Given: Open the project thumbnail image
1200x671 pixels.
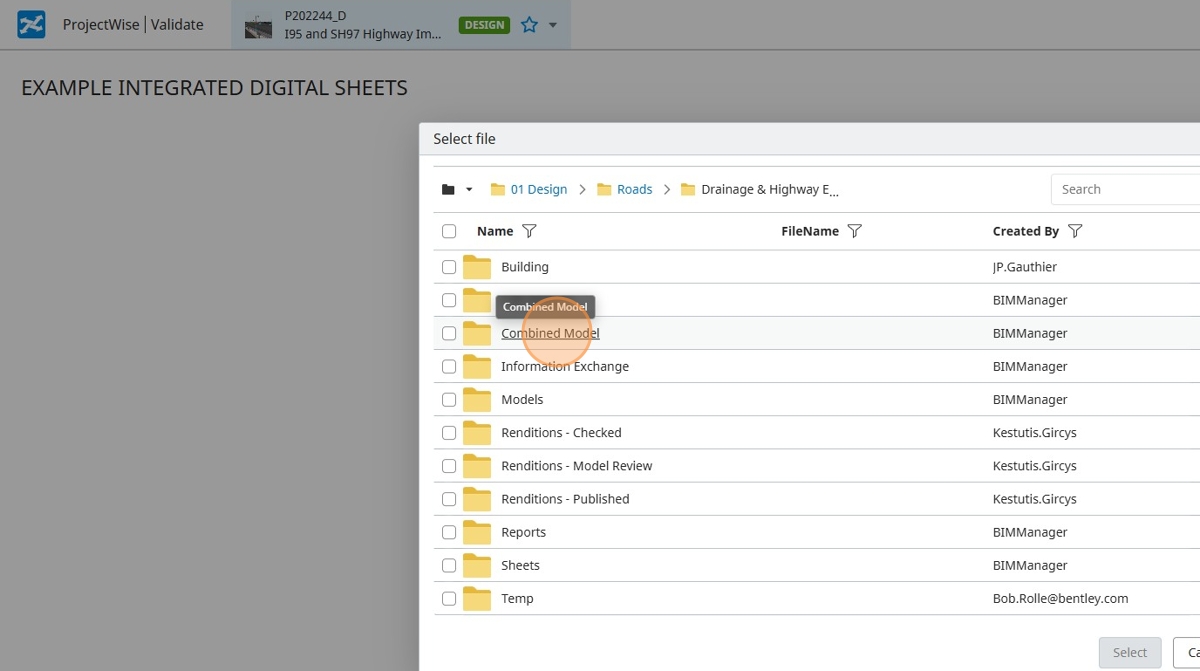Looking at the screenshot, I should [x=259, y=26].
